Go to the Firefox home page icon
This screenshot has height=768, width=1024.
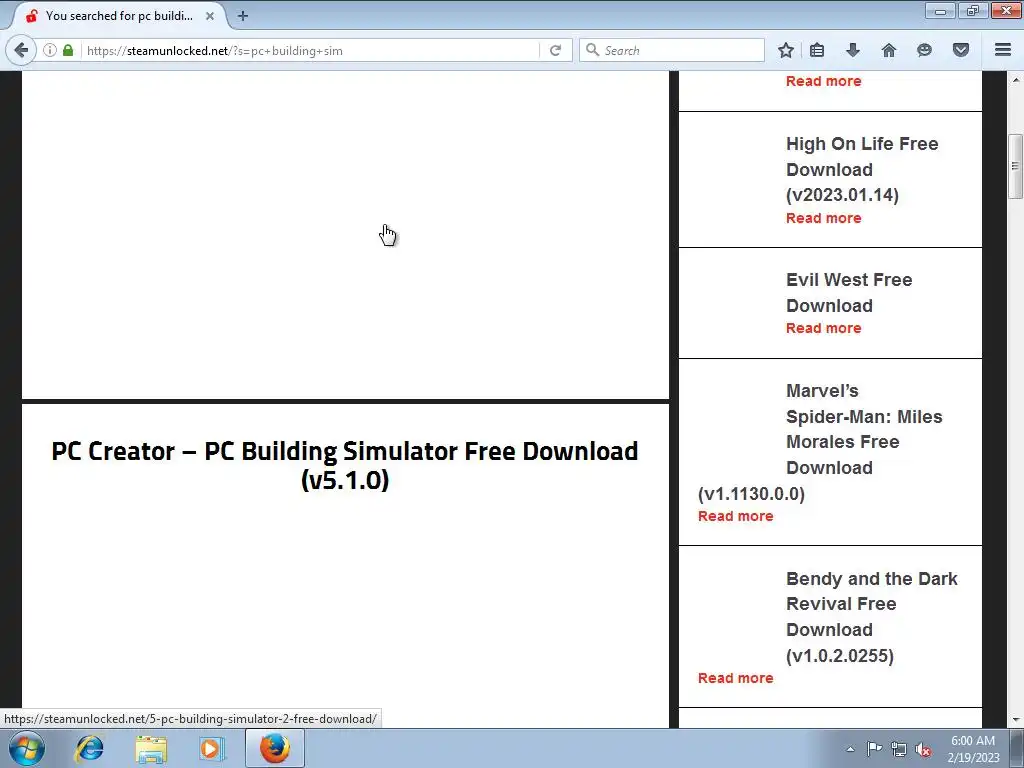tap(889, 50)
